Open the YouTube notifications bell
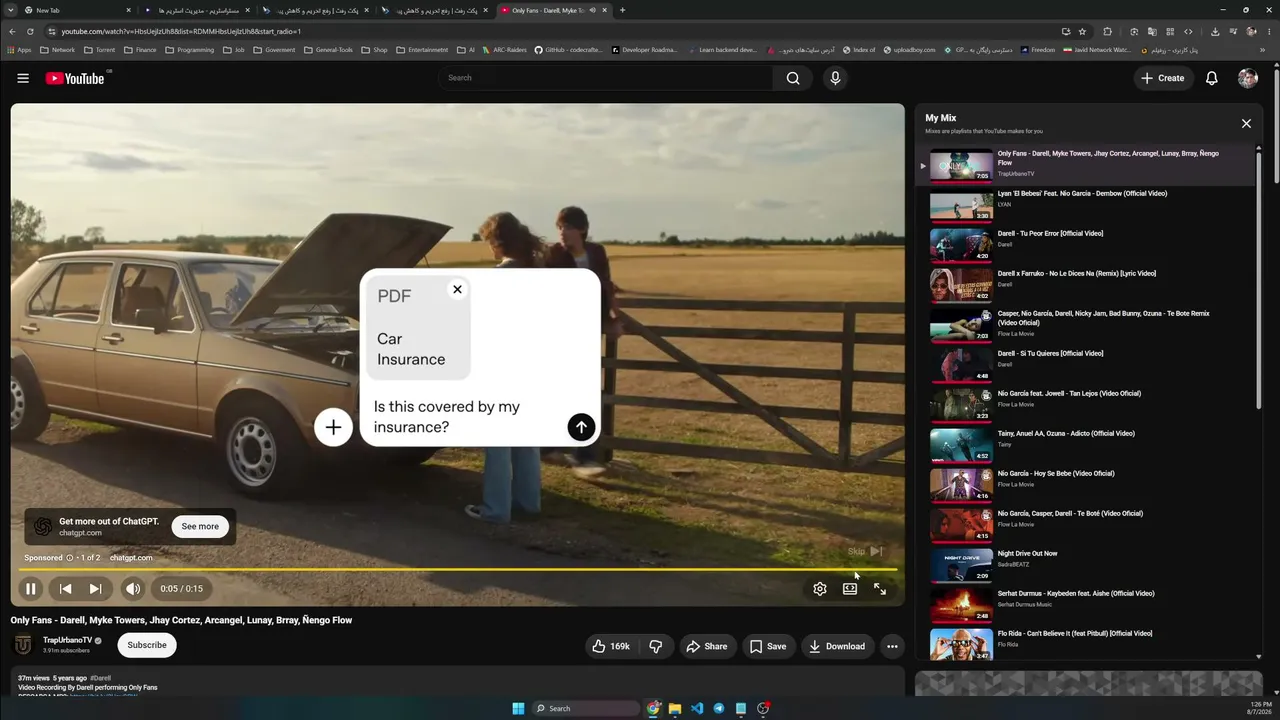The width and height of the screenshot is (1280, 720). pyautogui.click(x=1212, y=78)
